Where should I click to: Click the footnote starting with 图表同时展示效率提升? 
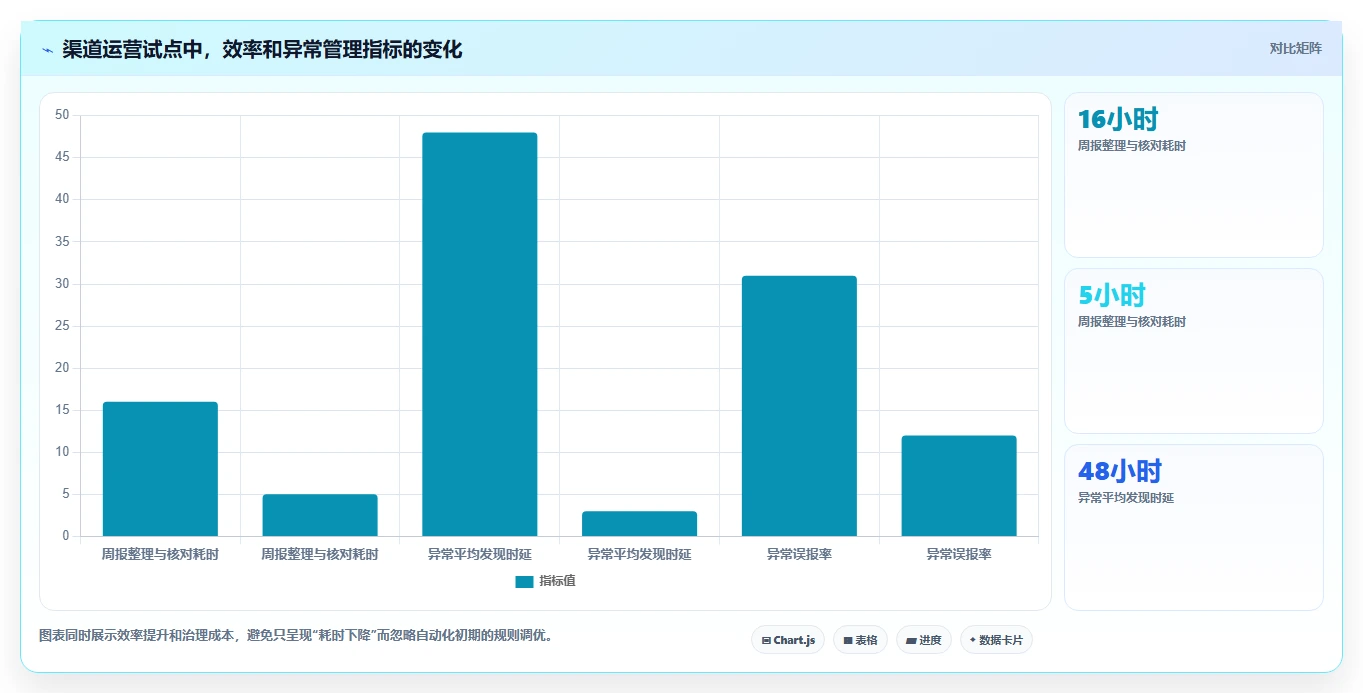pos(296,635)
